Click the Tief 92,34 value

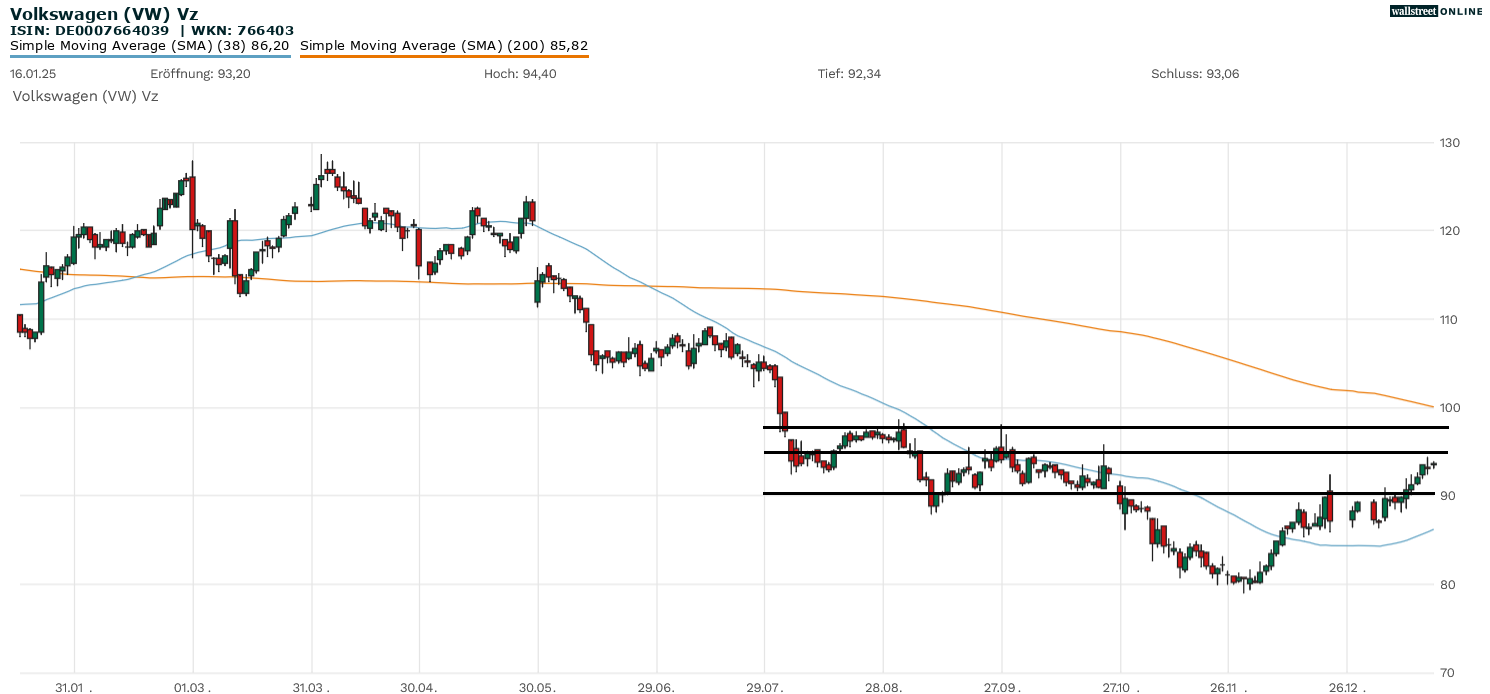point(849,74)
